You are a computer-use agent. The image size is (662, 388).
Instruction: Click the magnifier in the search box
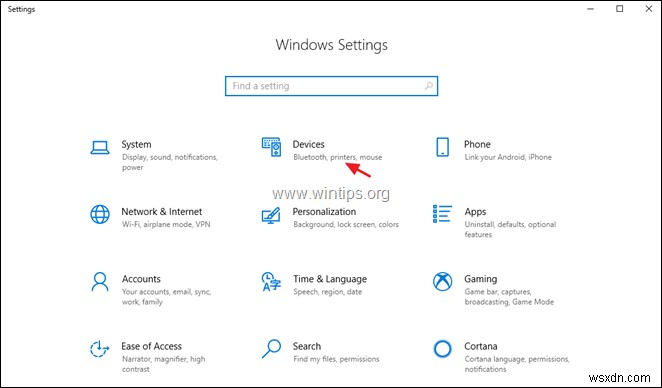point(429,86)
